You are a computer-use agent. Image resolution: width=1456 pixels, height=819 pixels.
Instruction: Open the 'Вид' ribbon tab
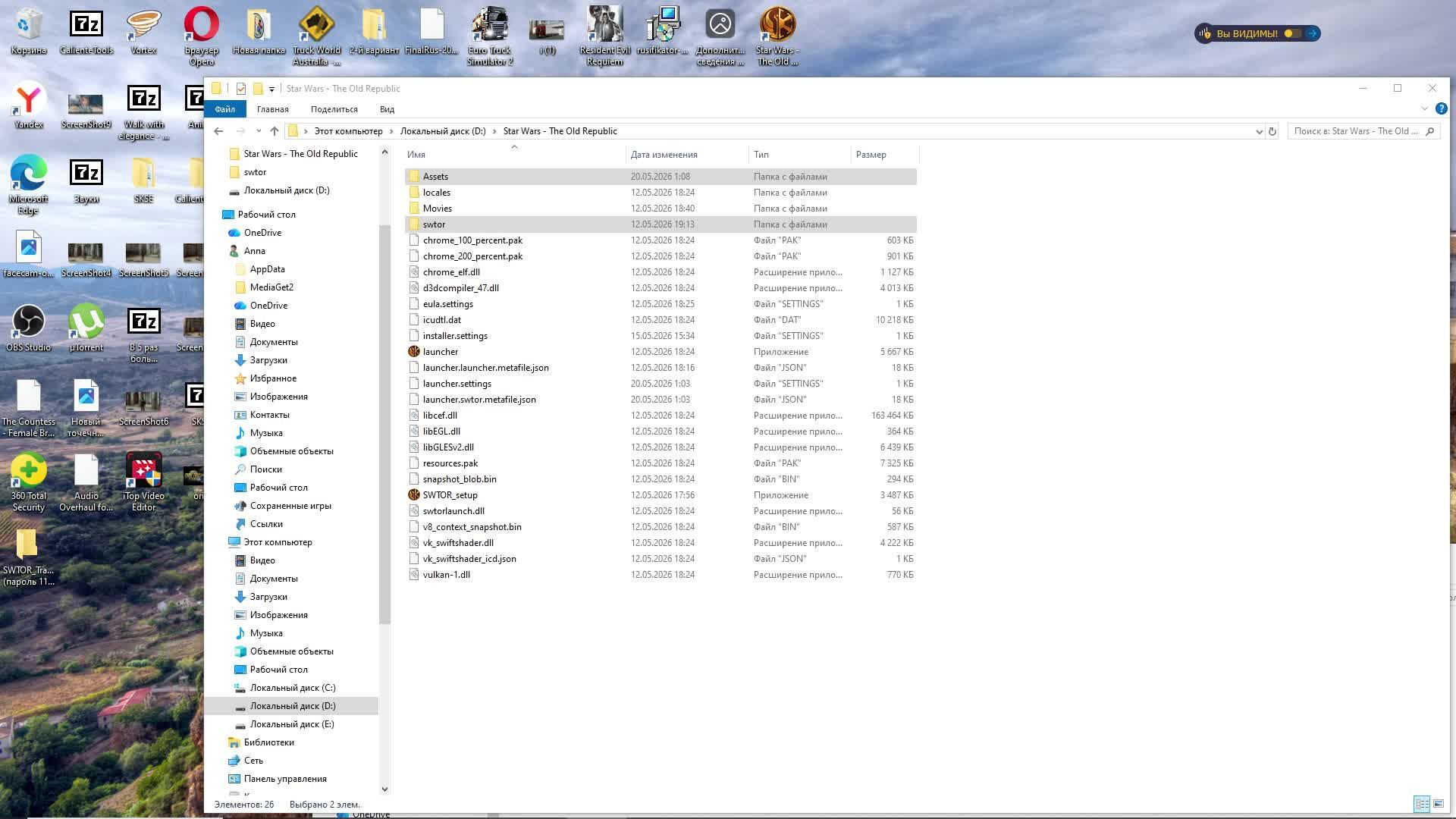pyautogui.click(x=387, y=109)
